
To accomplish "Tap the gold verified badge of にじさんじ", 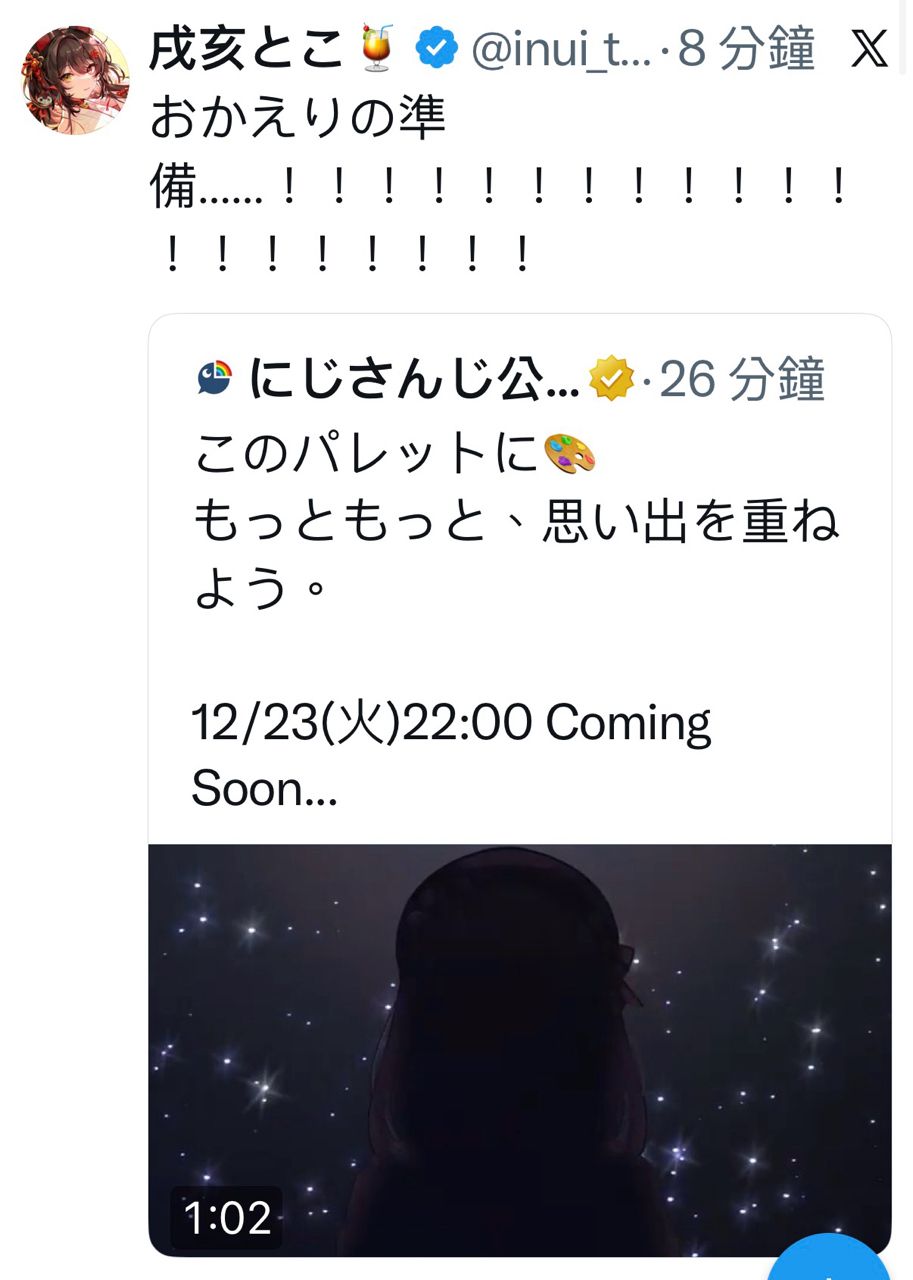I will click(x=612, y=379).
